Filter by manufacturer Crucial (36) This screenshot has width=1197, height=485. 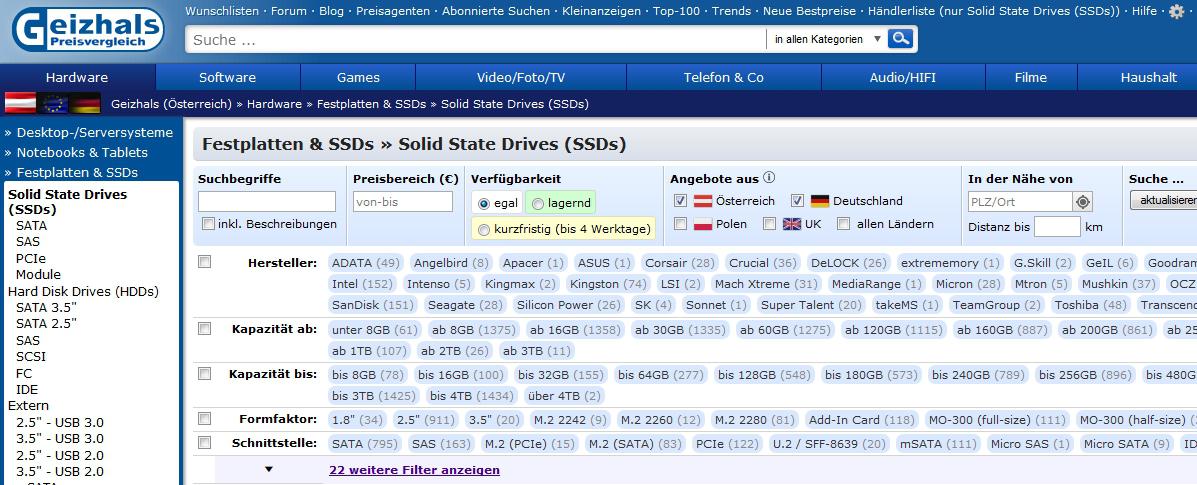click(x=763, y=263)
